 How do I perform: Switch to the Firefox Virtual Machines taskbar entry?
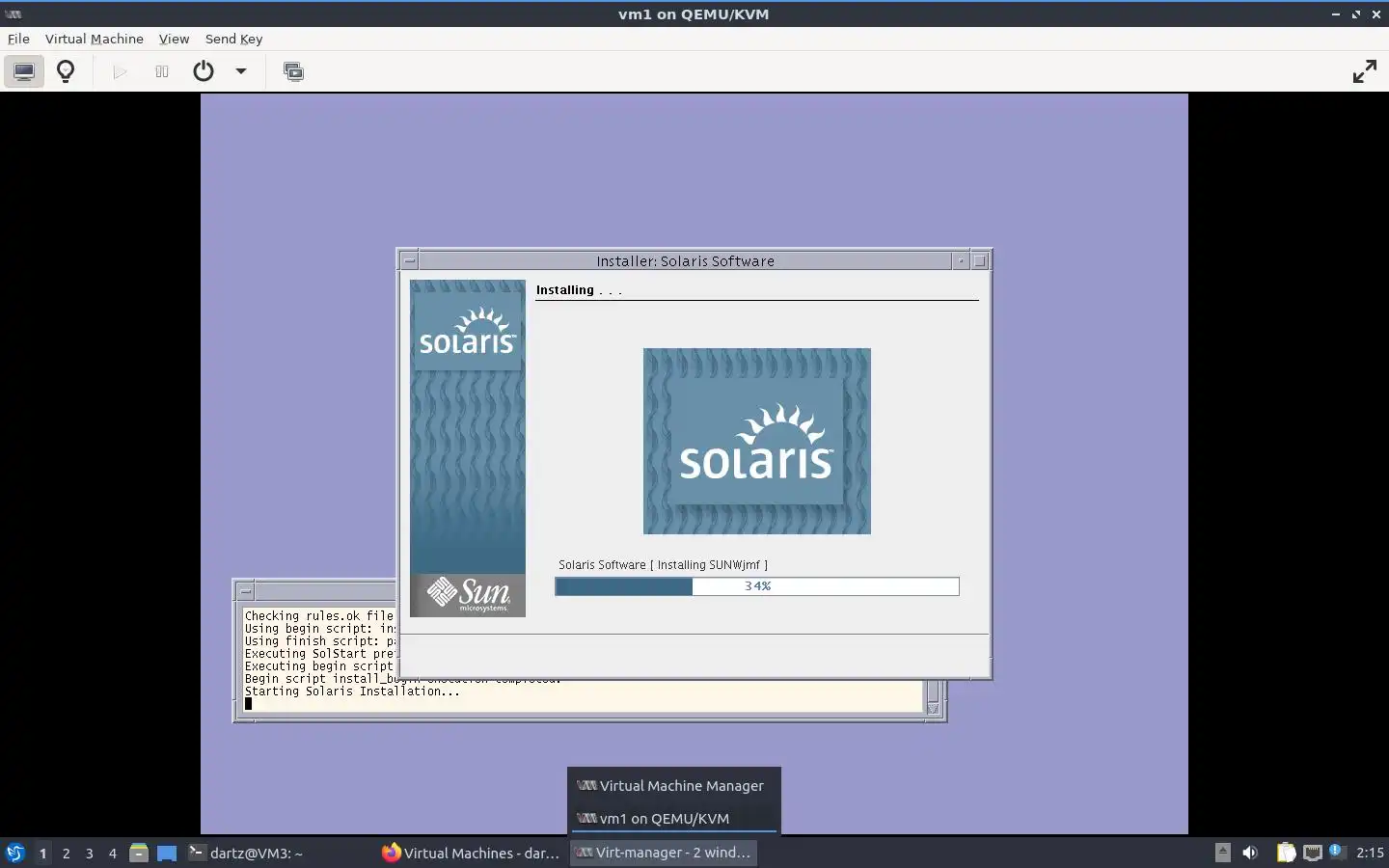471,853
